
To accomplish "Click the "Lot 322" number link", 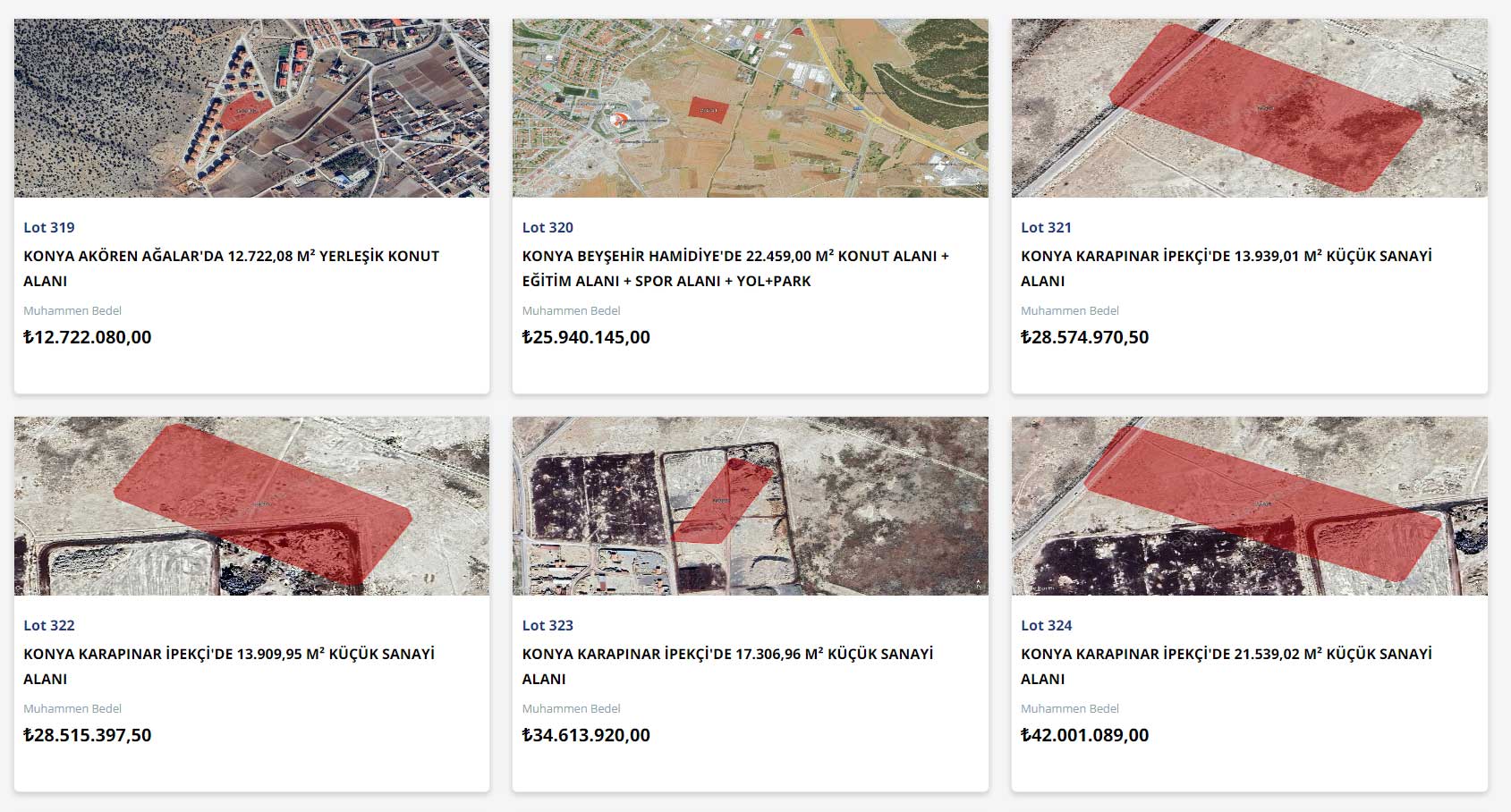I will (49, 625).
